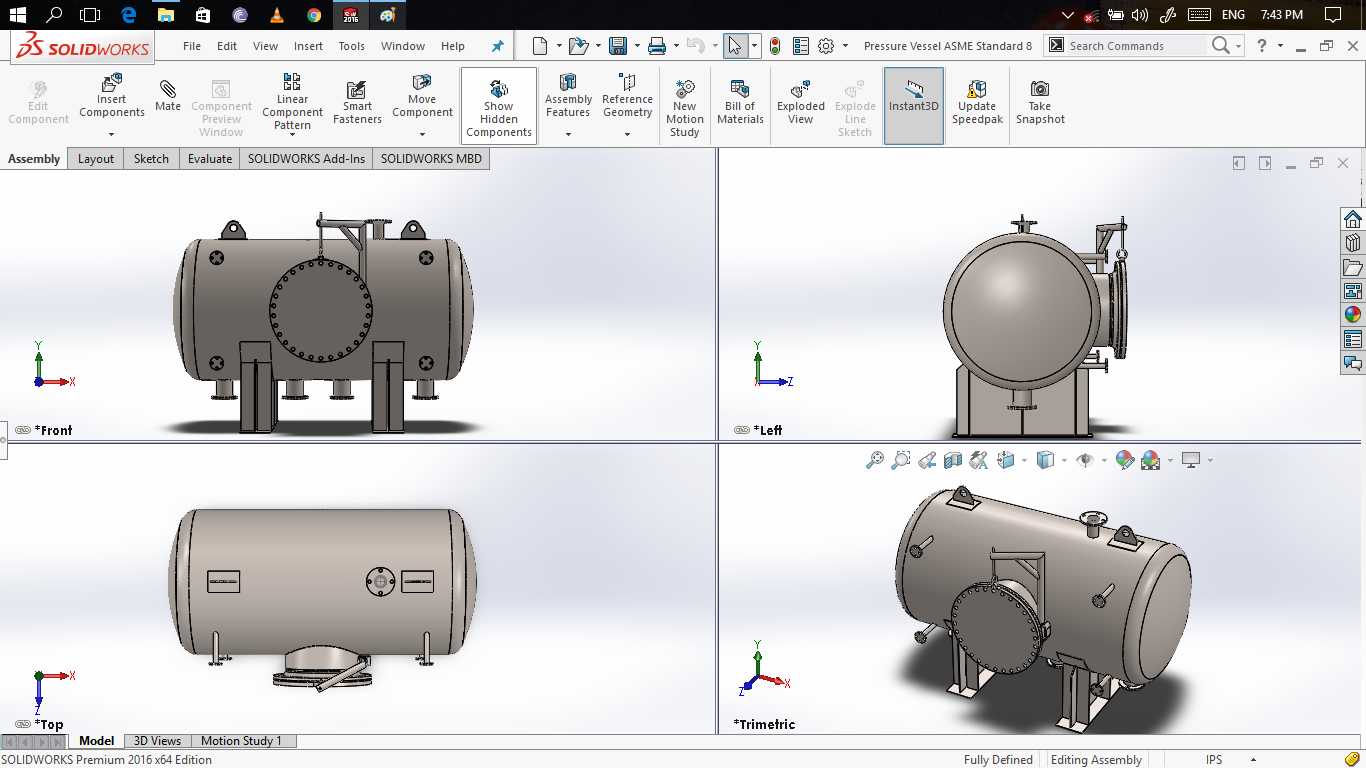The image size is (1366, 768).
Task: Click the Zoom to Fit icon
Action: point(875,460)
